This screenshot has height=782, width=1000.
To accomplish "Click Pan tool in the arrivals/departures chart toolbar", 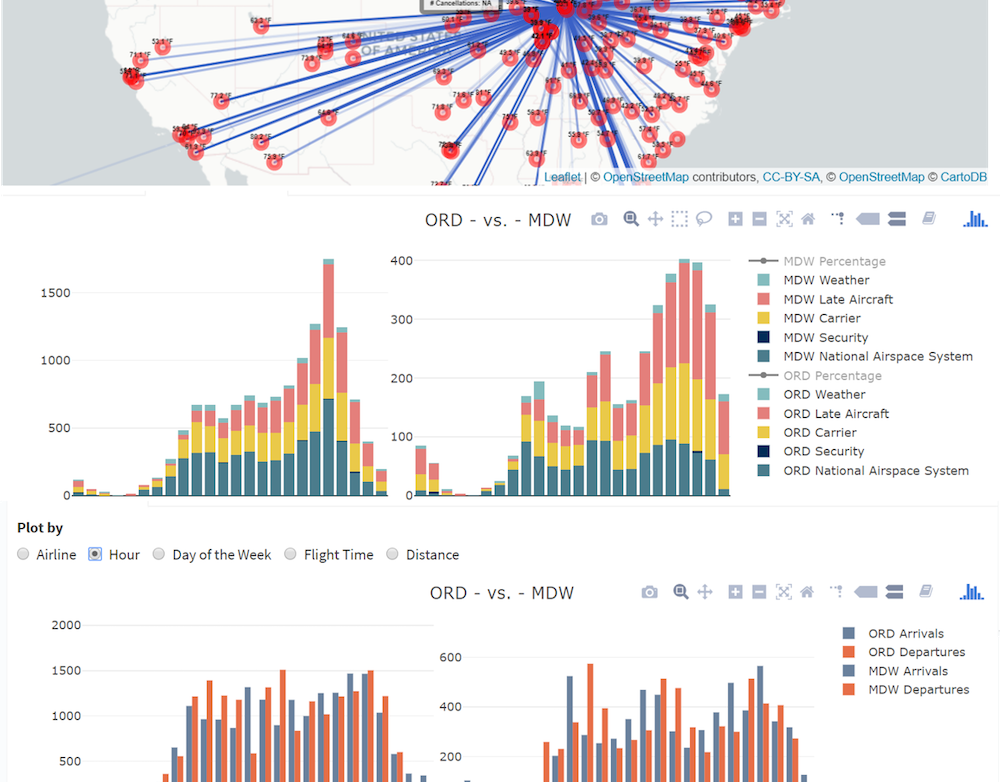I will point(705,592).
